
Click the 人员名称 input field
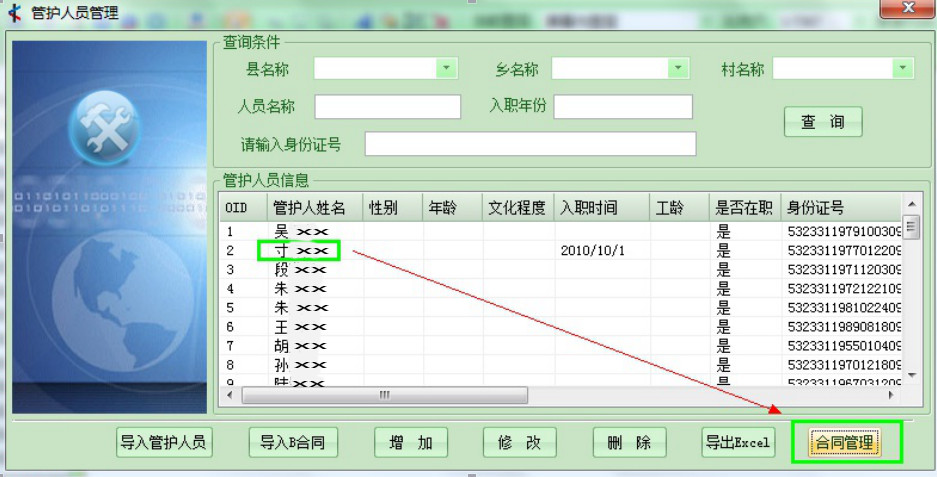pyautogui.click(x=388, y=107)
